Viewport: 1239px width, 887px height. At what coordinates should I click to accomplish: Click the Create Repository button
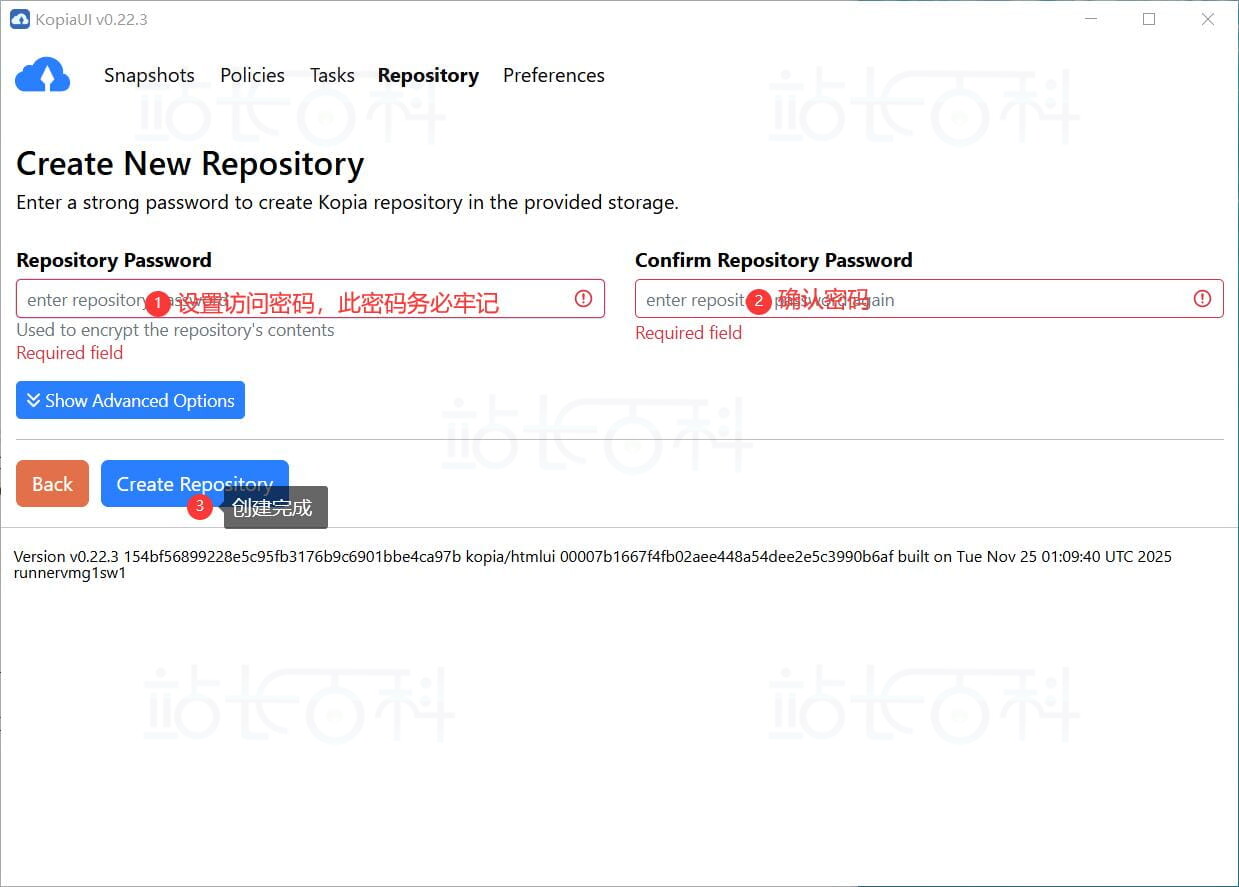[195, 484]
